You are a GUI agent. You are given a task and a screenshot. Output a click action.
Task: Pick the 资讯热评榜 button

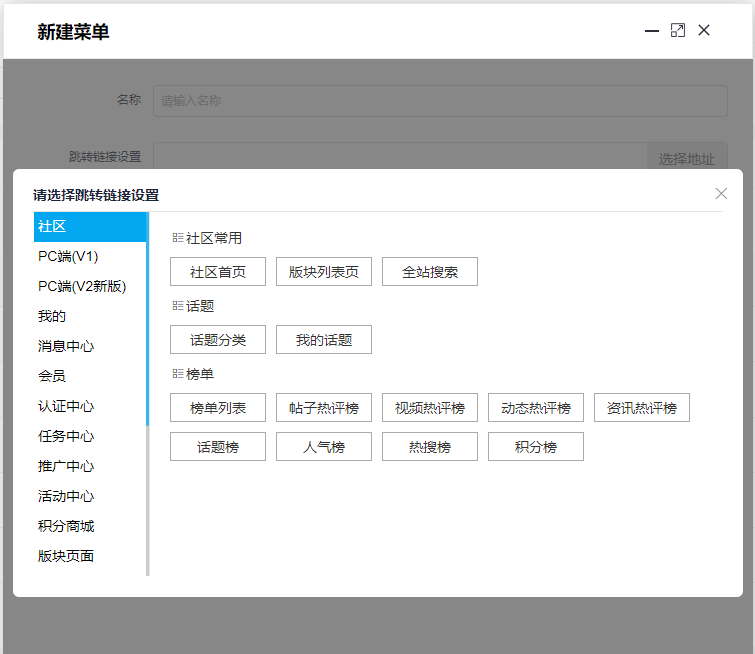point(642,407)
